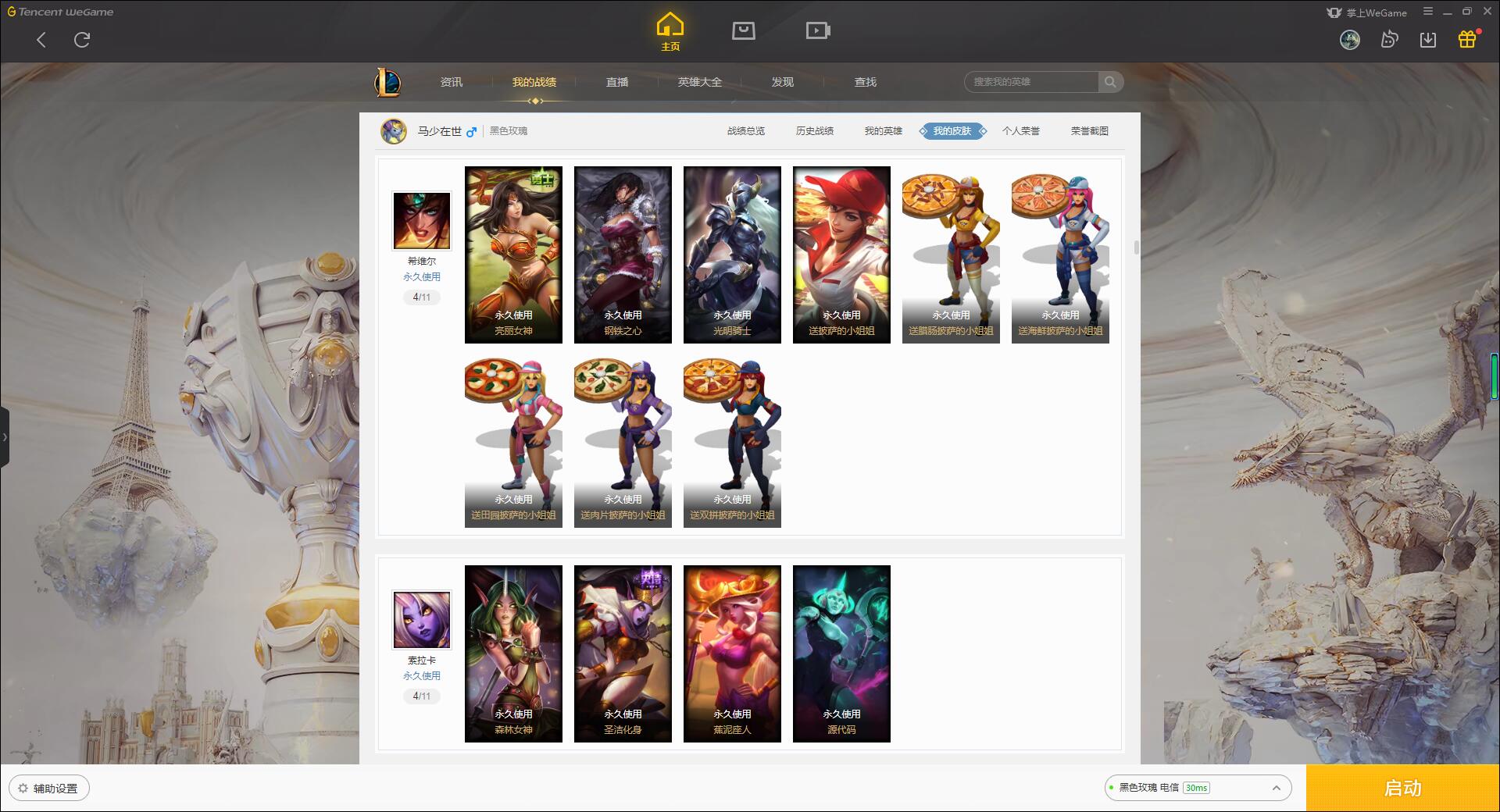Click the 希维尔 champion portrait
1500x812 pixels.
click(x=422, y=221)
